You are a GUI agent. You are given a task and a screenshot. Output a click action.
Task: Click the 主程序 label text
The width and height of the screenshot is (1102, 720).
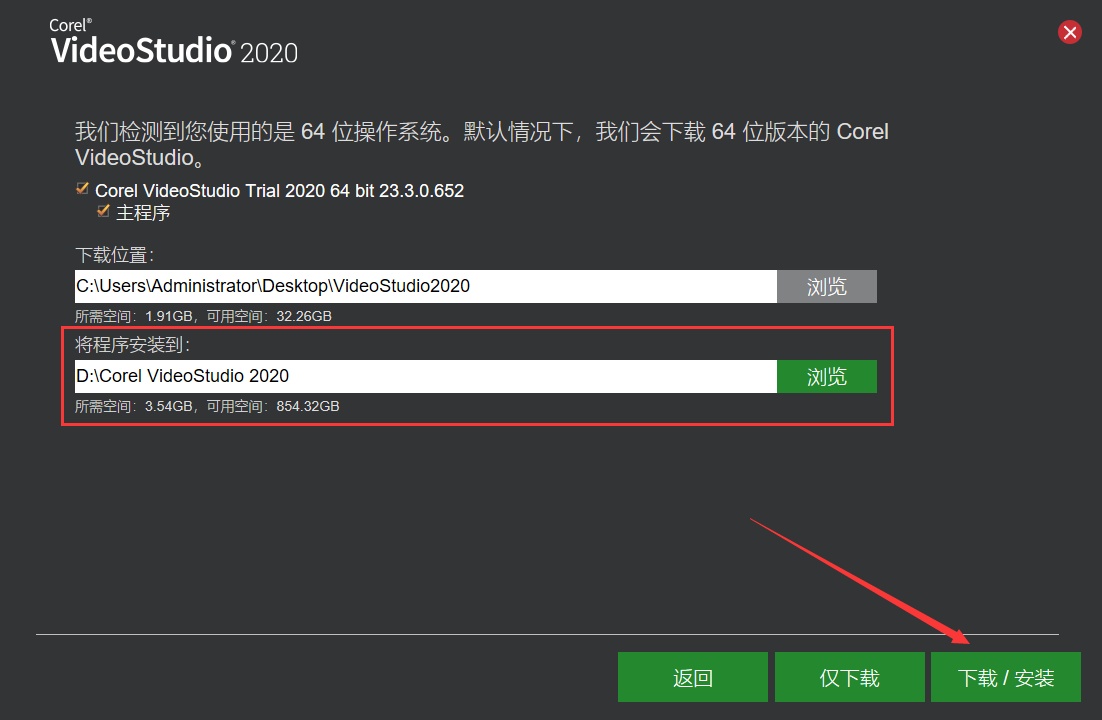click(143, 213)
